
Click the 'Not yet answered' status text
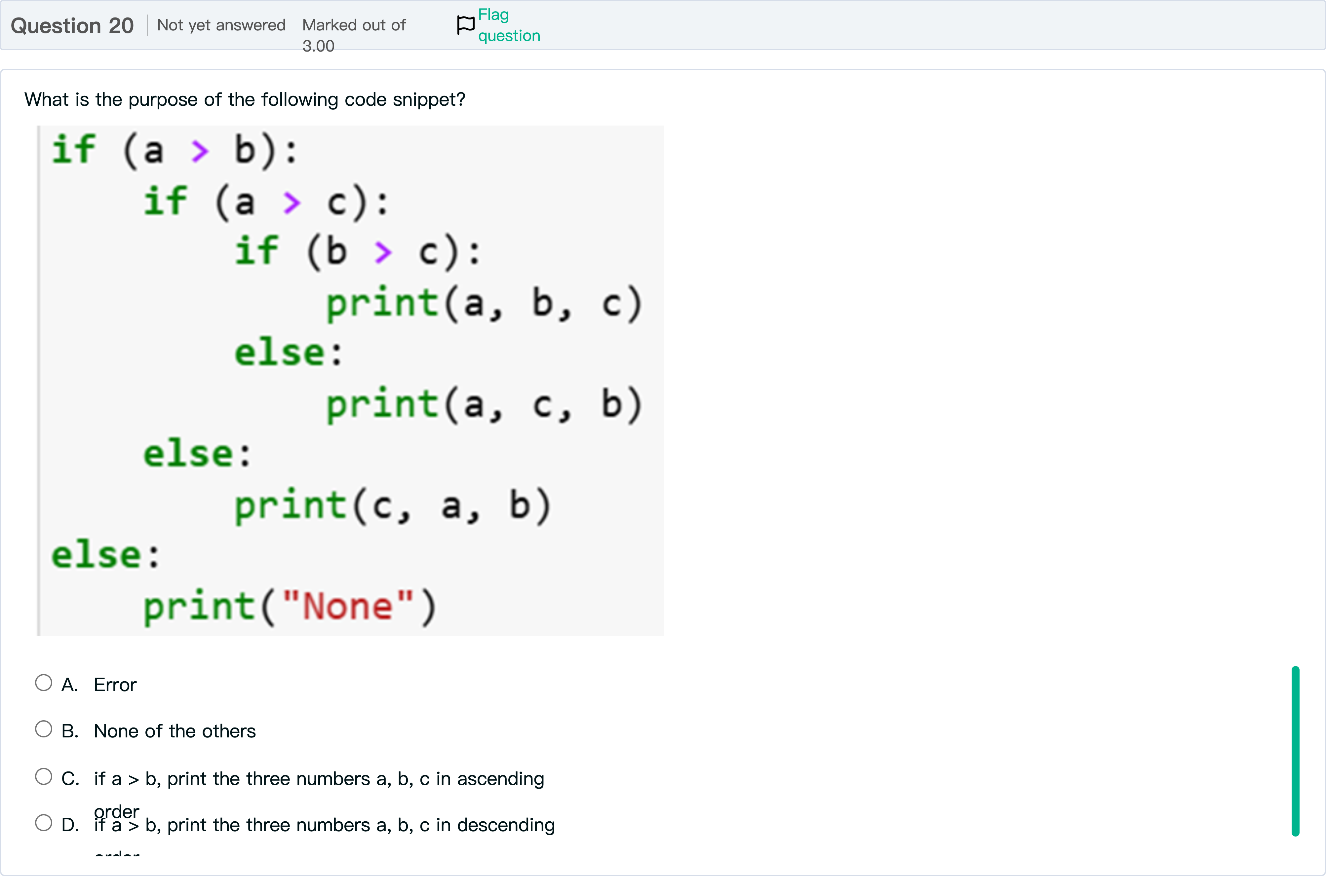coord(221,25)
